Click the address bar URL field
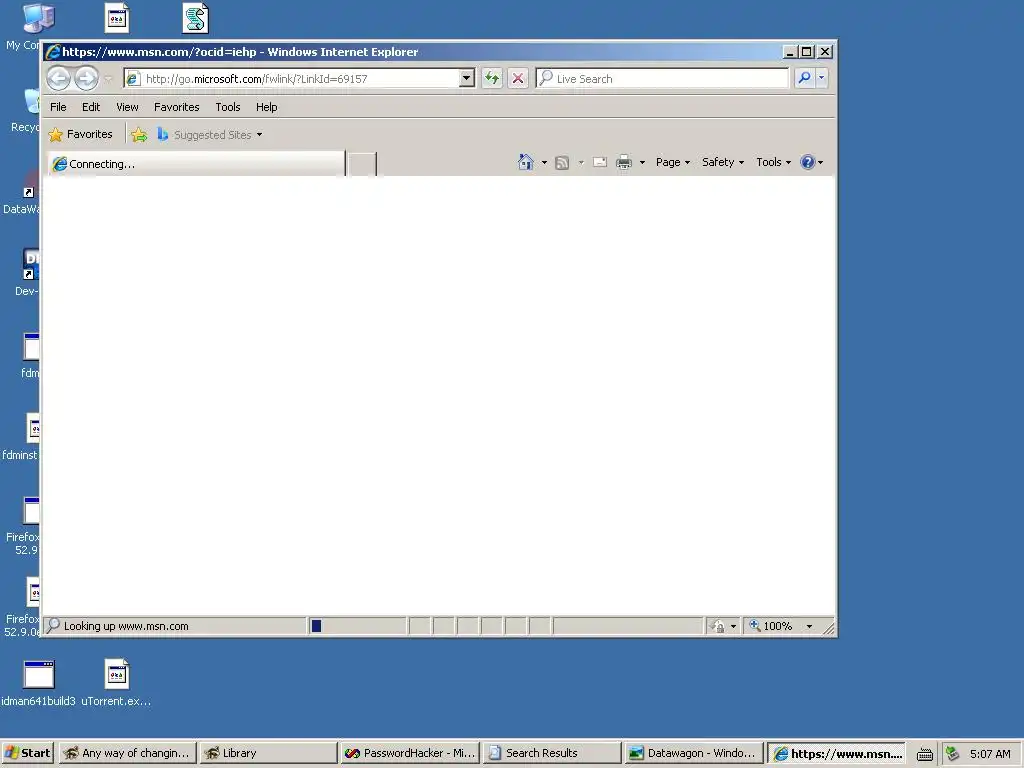The width and height of the screenshot is (1024, 768). point(291,79)
